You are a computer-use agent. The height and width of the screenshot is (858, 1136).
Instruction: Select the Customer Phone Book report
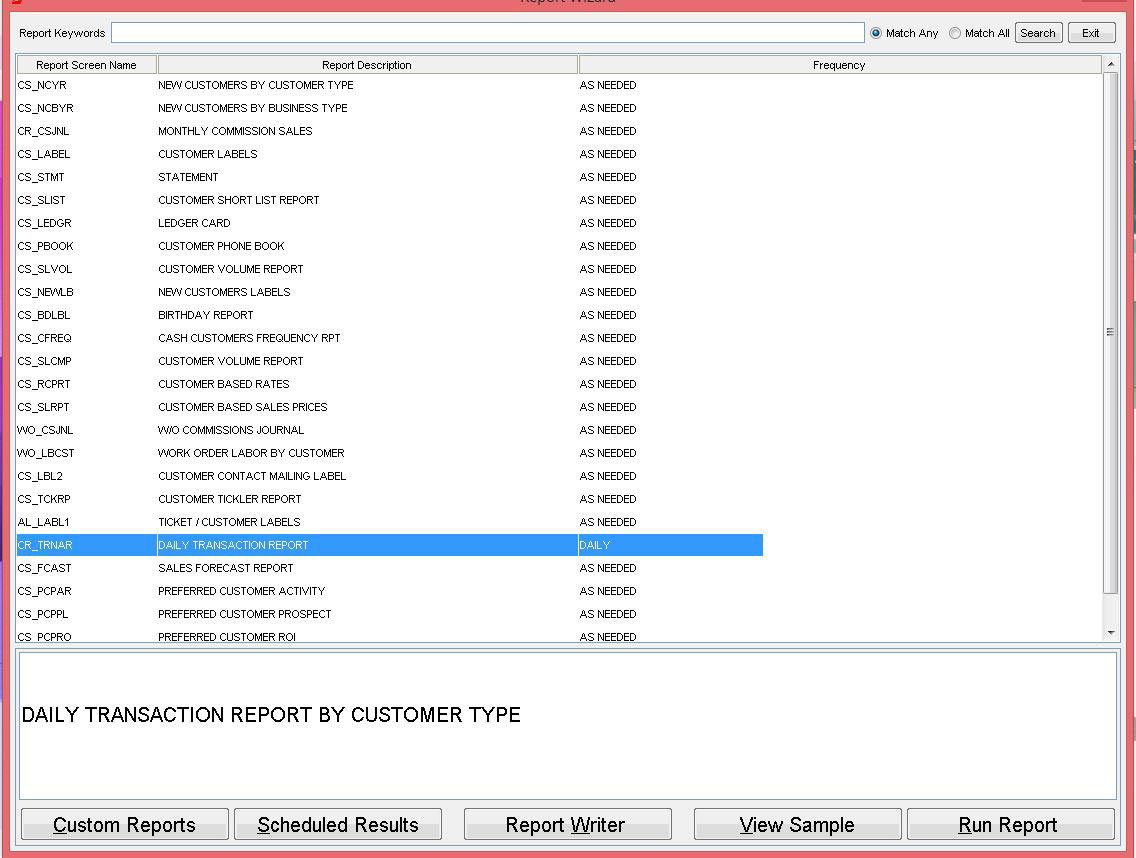tap(221, 246)
